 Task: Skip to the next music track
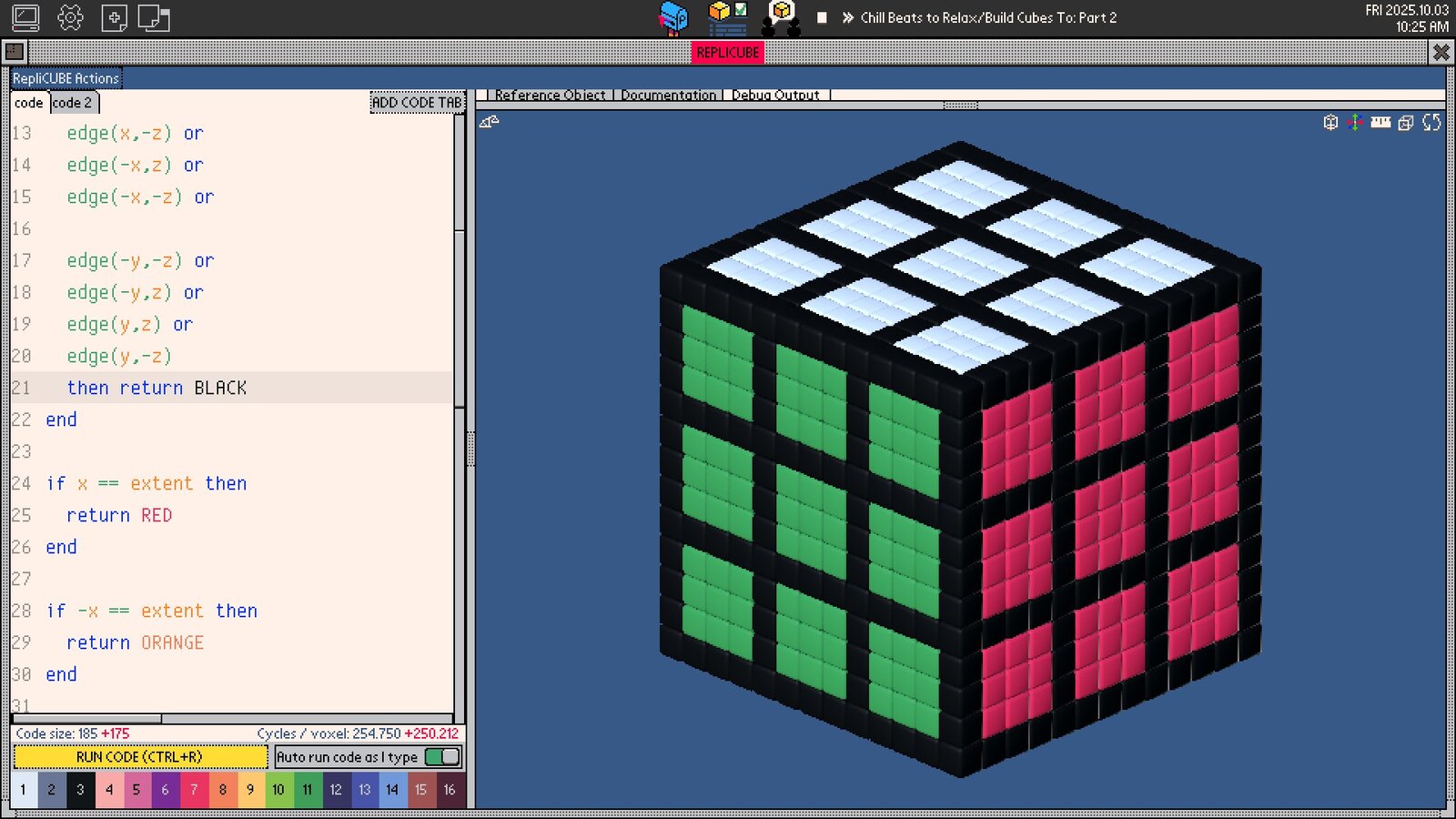point(848,17)
